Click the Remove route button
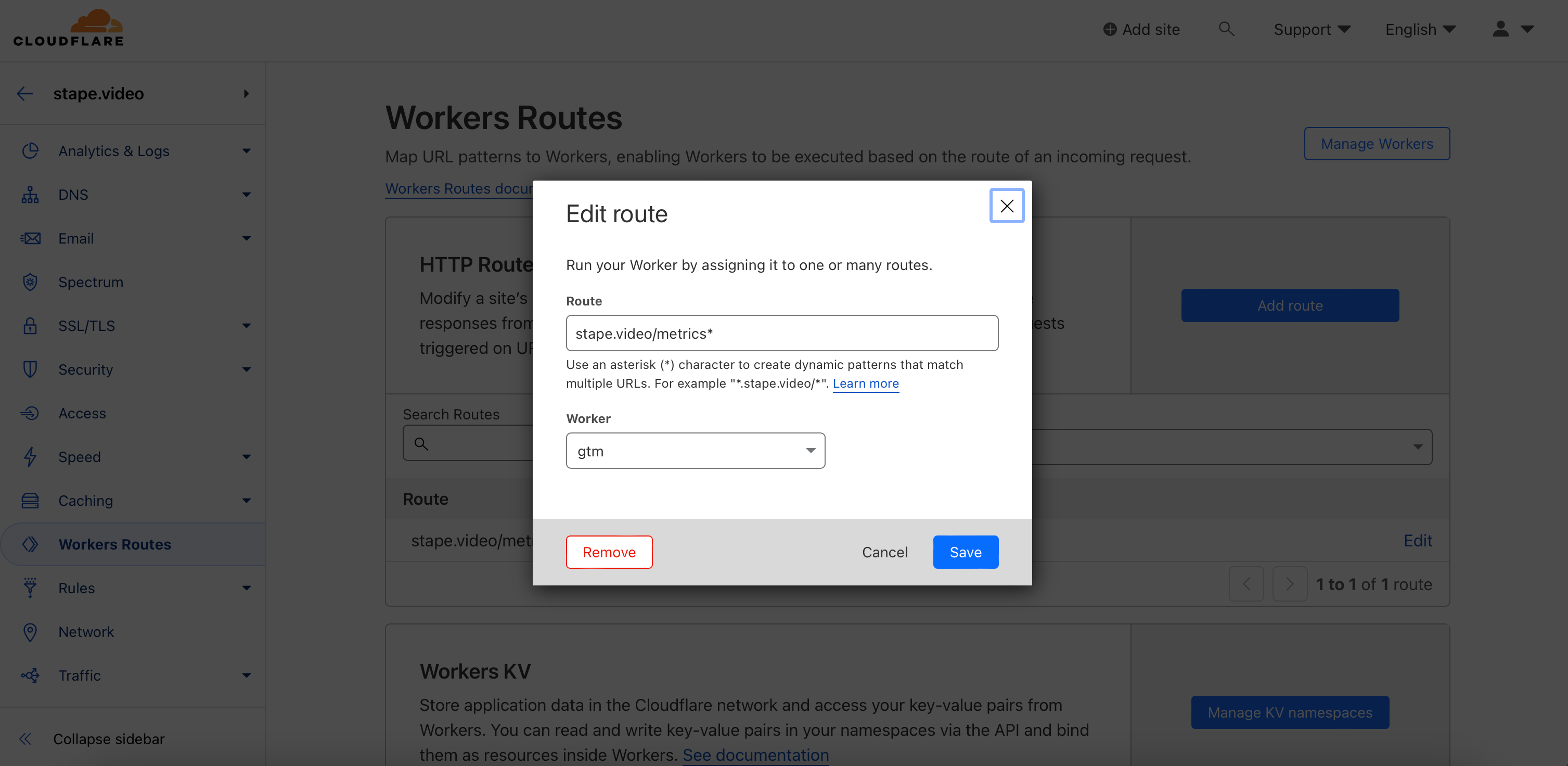Screen dimensions: 1568x766 coord(609,551)
